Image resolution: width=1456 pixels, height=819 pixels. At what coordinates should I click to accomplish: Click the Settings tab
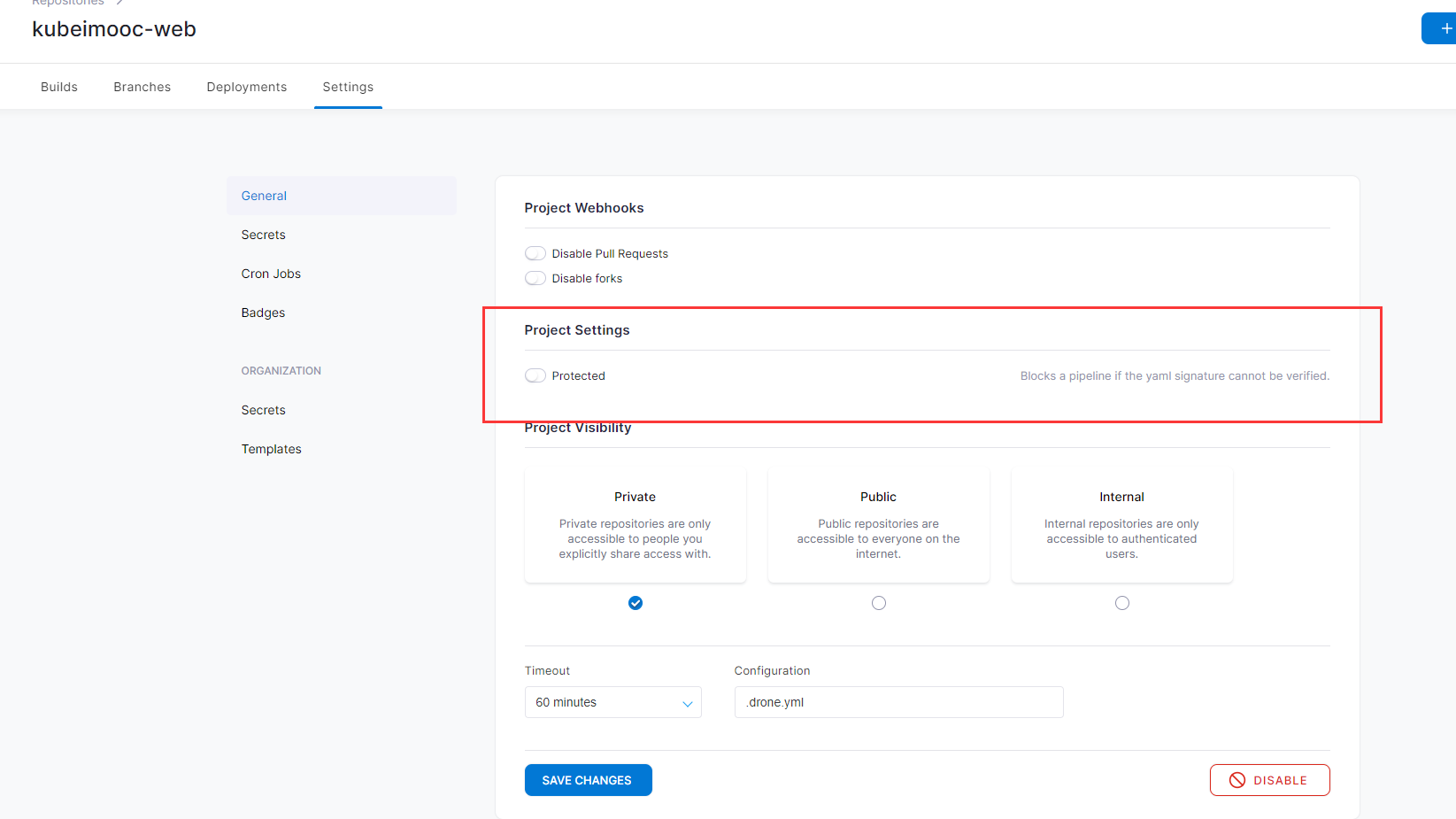[348, 87]
